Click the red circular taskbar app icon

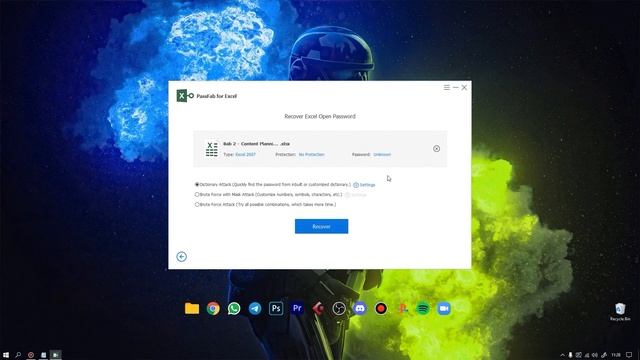31,355
